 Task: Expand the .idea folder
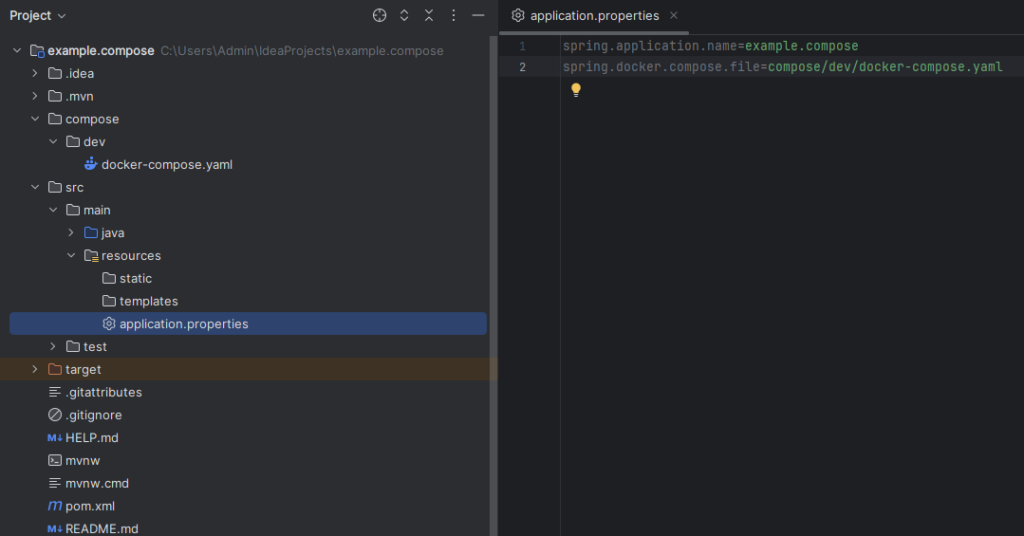click(x=36, y=73)
